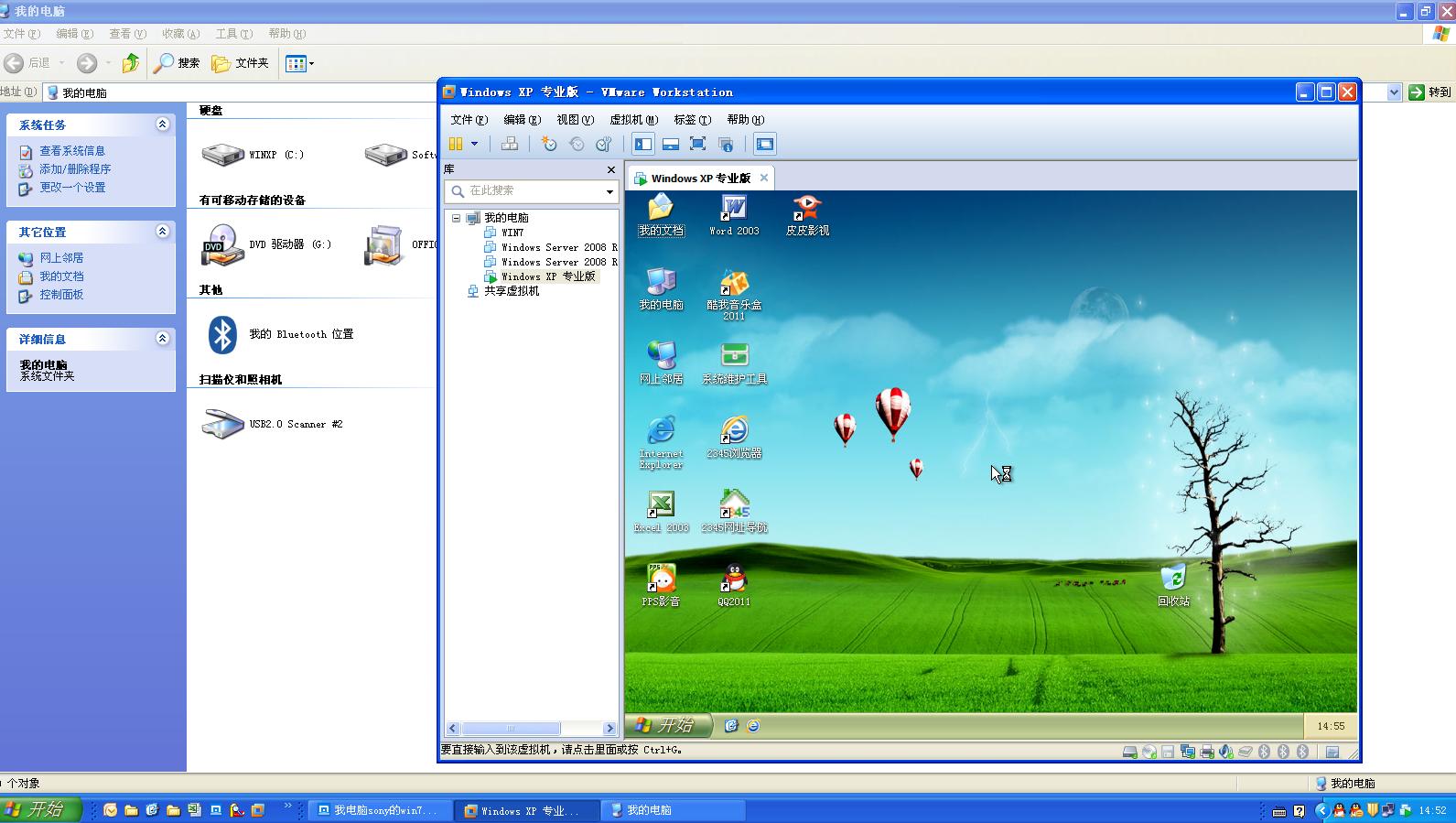Enter full screen mode via the VMware toolbar
The width and height of the screenshot is (1456, 823).
[x=697, y=144]
